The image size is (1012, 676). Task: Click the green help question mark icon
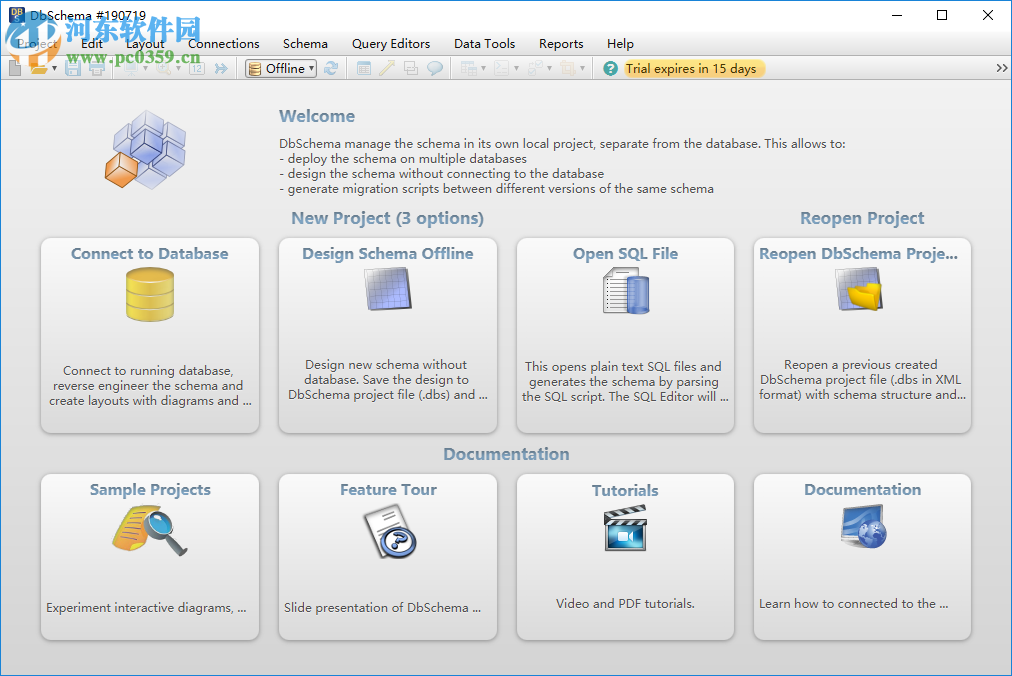click(x=611, y=68)
